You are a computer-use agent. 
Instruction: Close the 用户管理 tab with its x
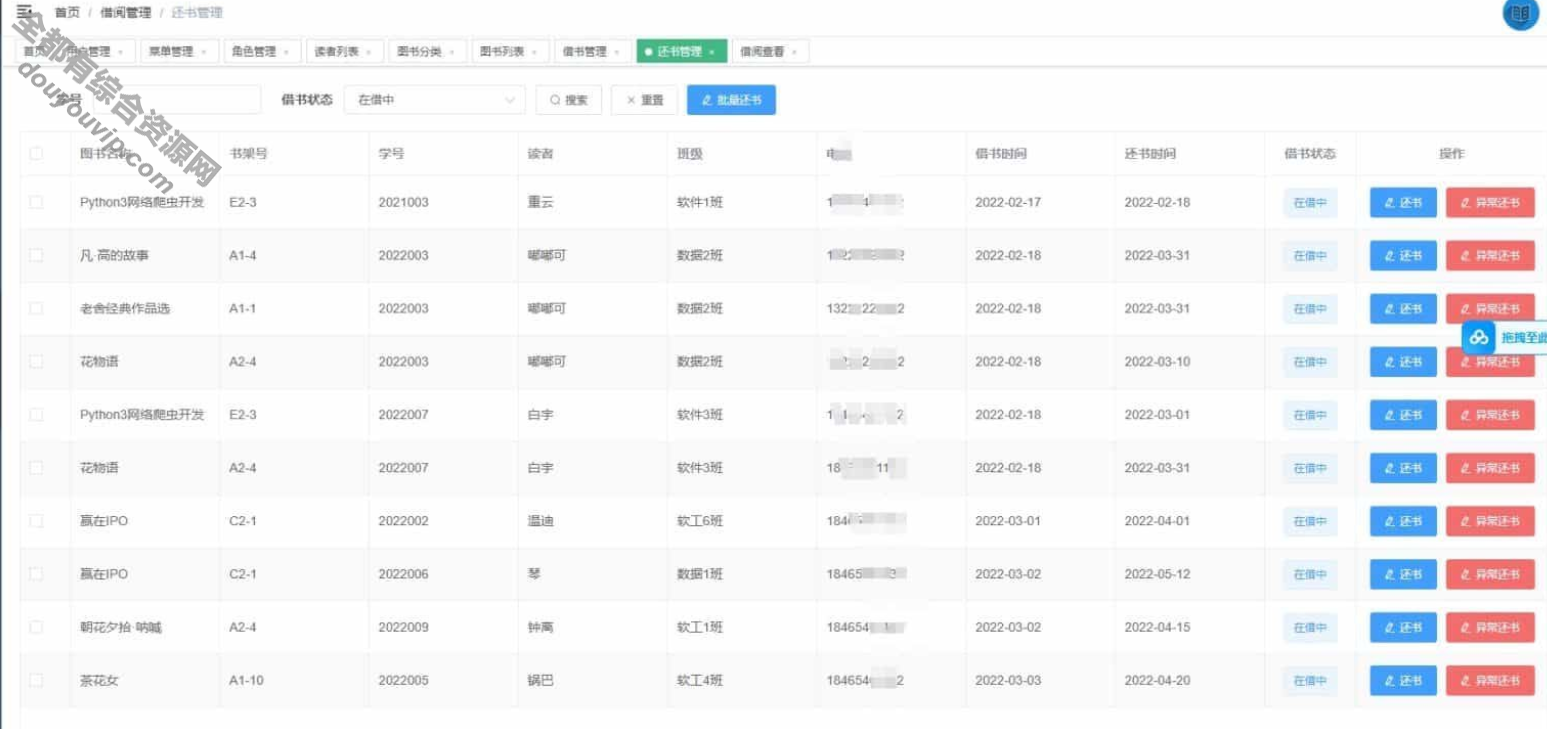coord(121,52)
